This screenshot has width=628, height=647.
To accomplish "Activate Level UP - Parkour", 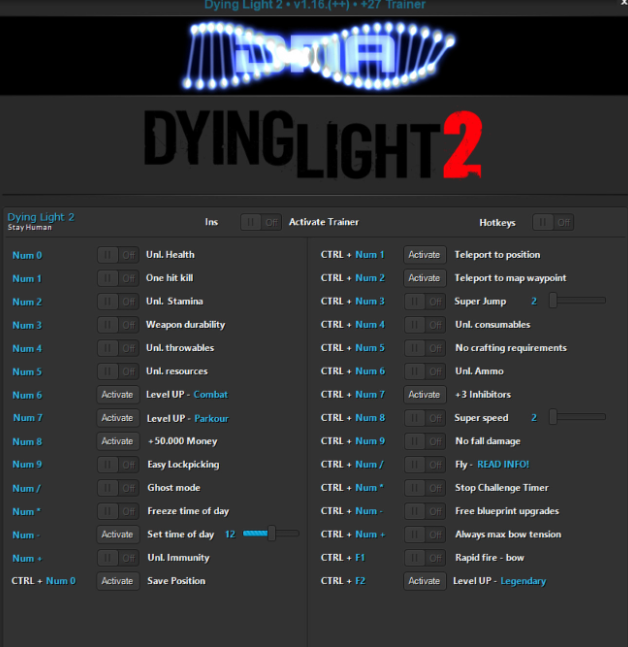I will 118,418.
